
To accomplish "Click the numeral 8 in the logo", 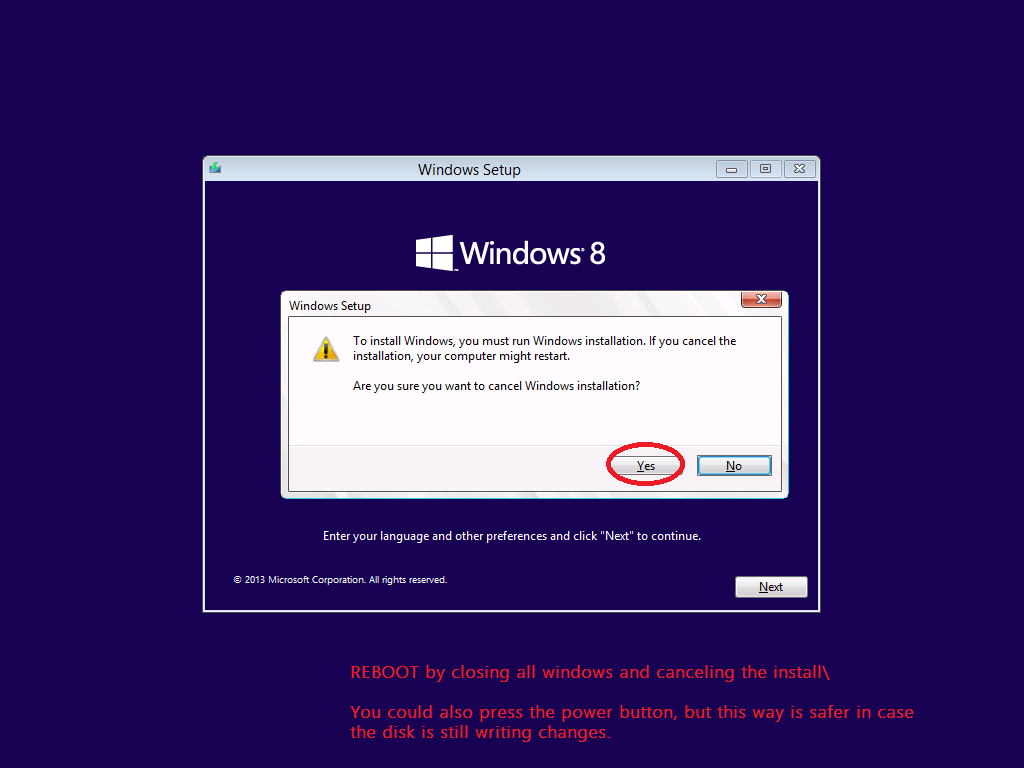I will click(598, 253).
